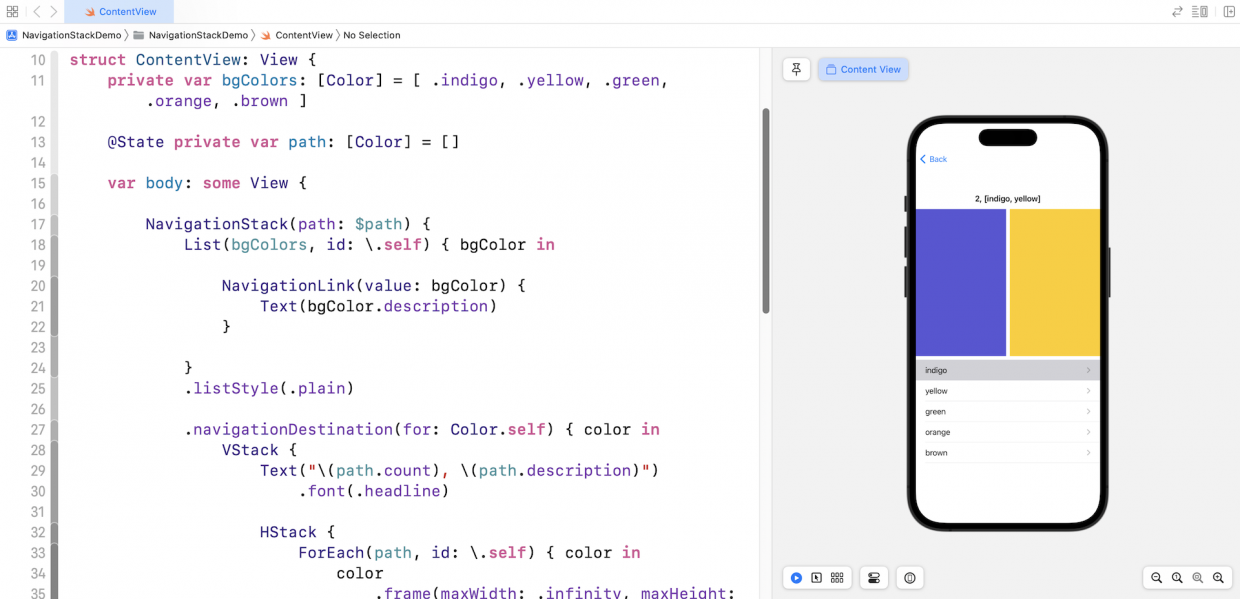The width and height of the screenshot is (1240, 599).
Task: Zoom the preview to fit
Action: tap(1197, 577)
